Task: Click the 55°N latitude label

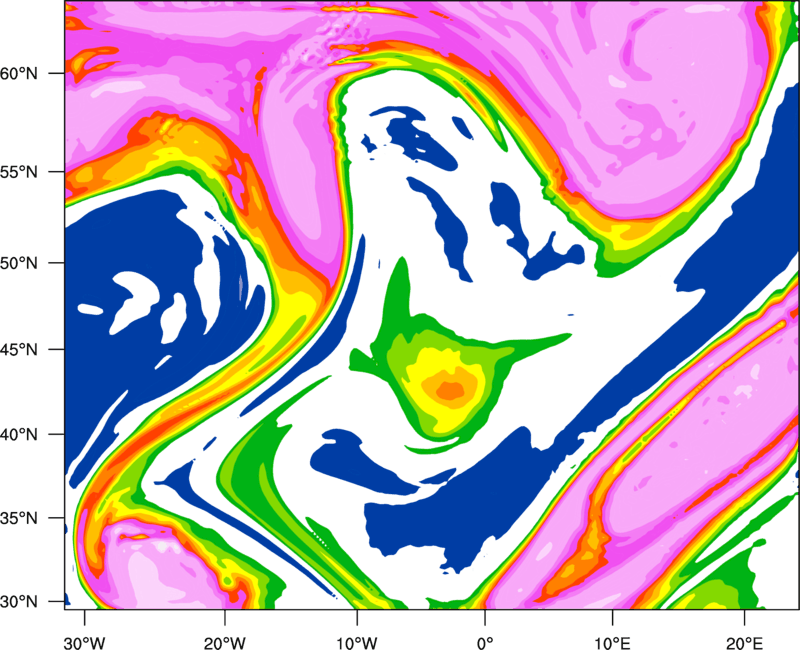Action: pyautogui.click(x=19, y=172)
